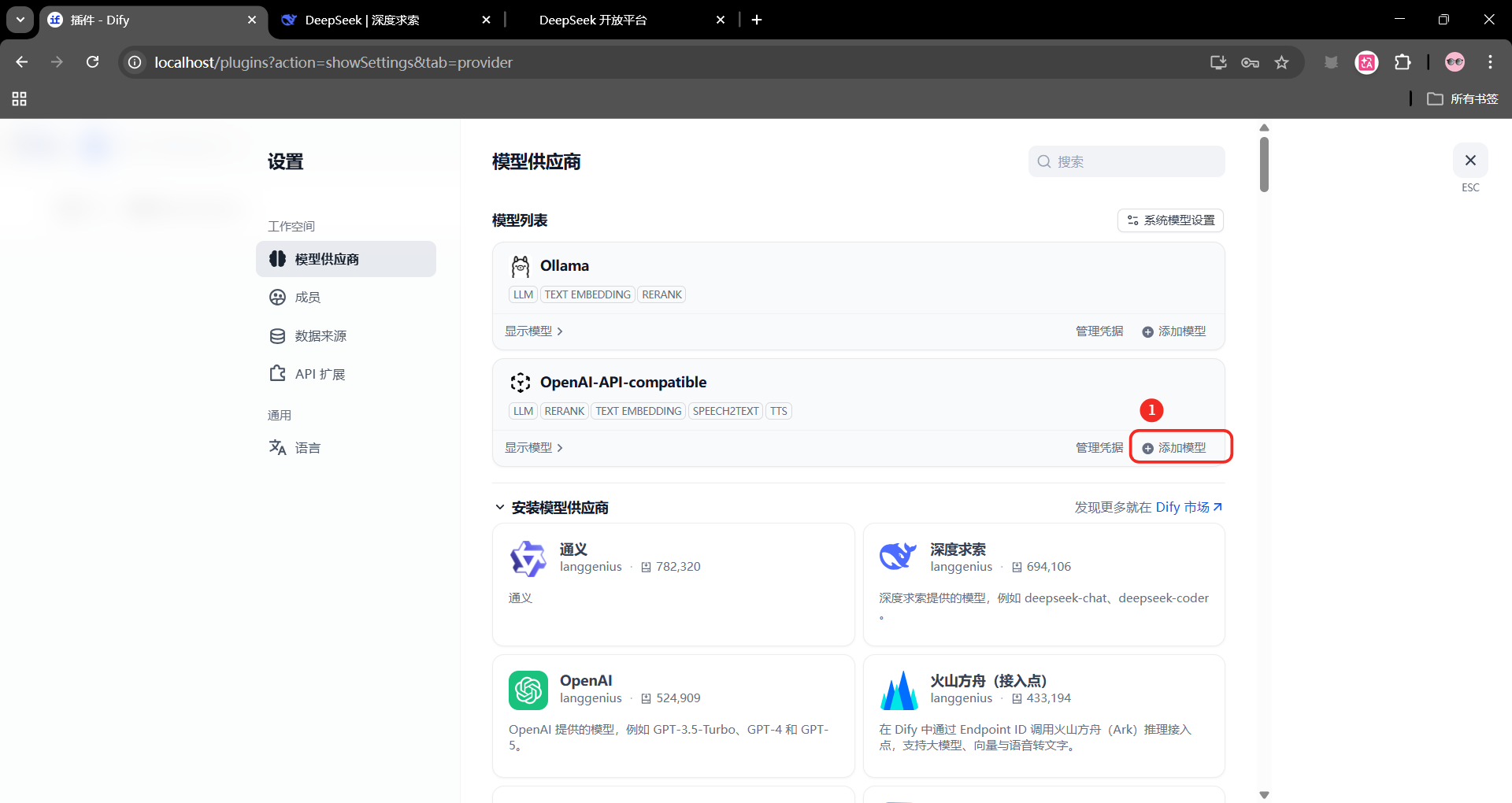Click the TEXT EMBEDDING tag under Ollama

coord(587,295)
